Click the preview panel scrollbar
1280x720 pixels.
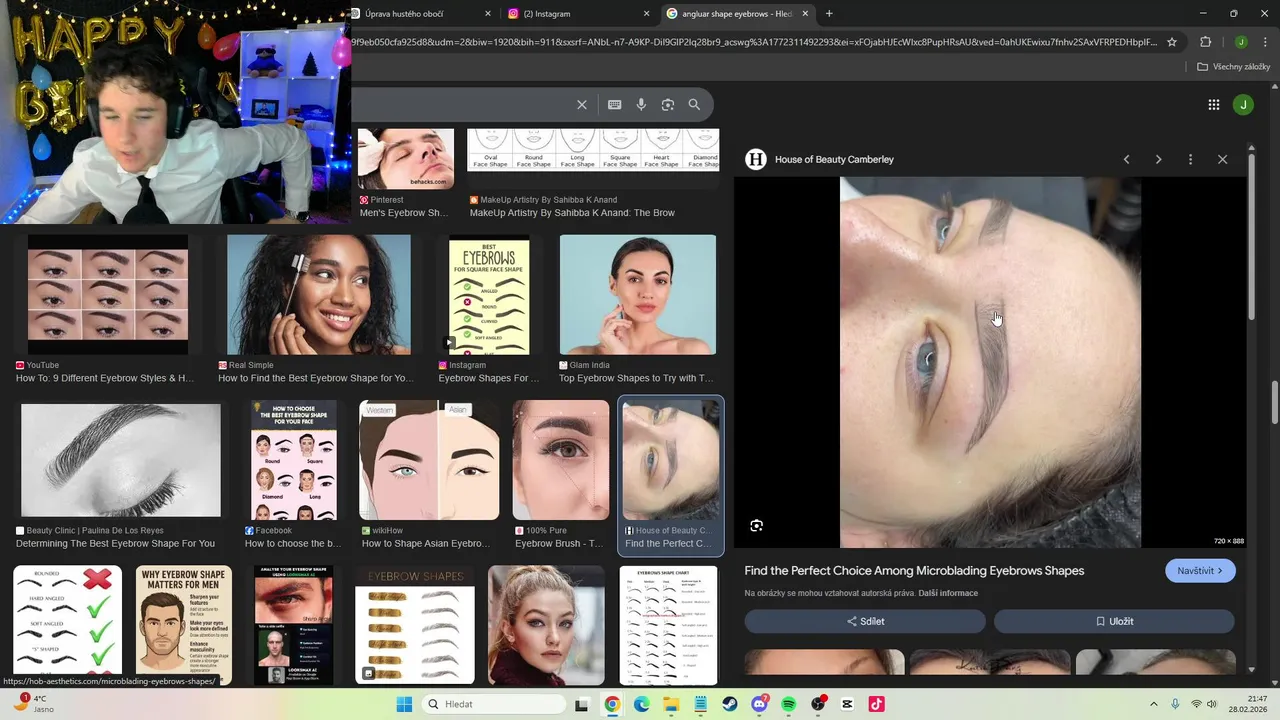(x=1249, y=236)
